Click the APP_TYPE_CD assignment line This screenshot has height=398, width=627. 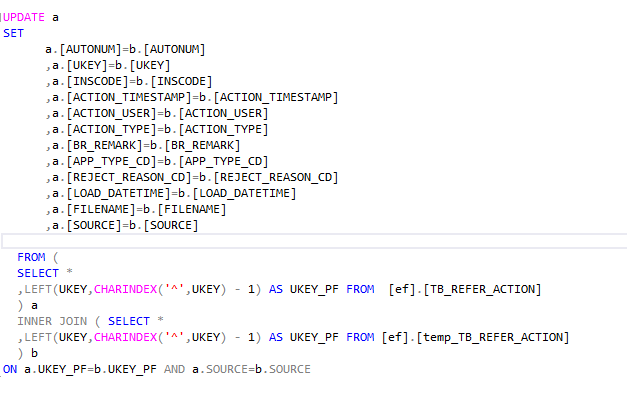(157, 161)
